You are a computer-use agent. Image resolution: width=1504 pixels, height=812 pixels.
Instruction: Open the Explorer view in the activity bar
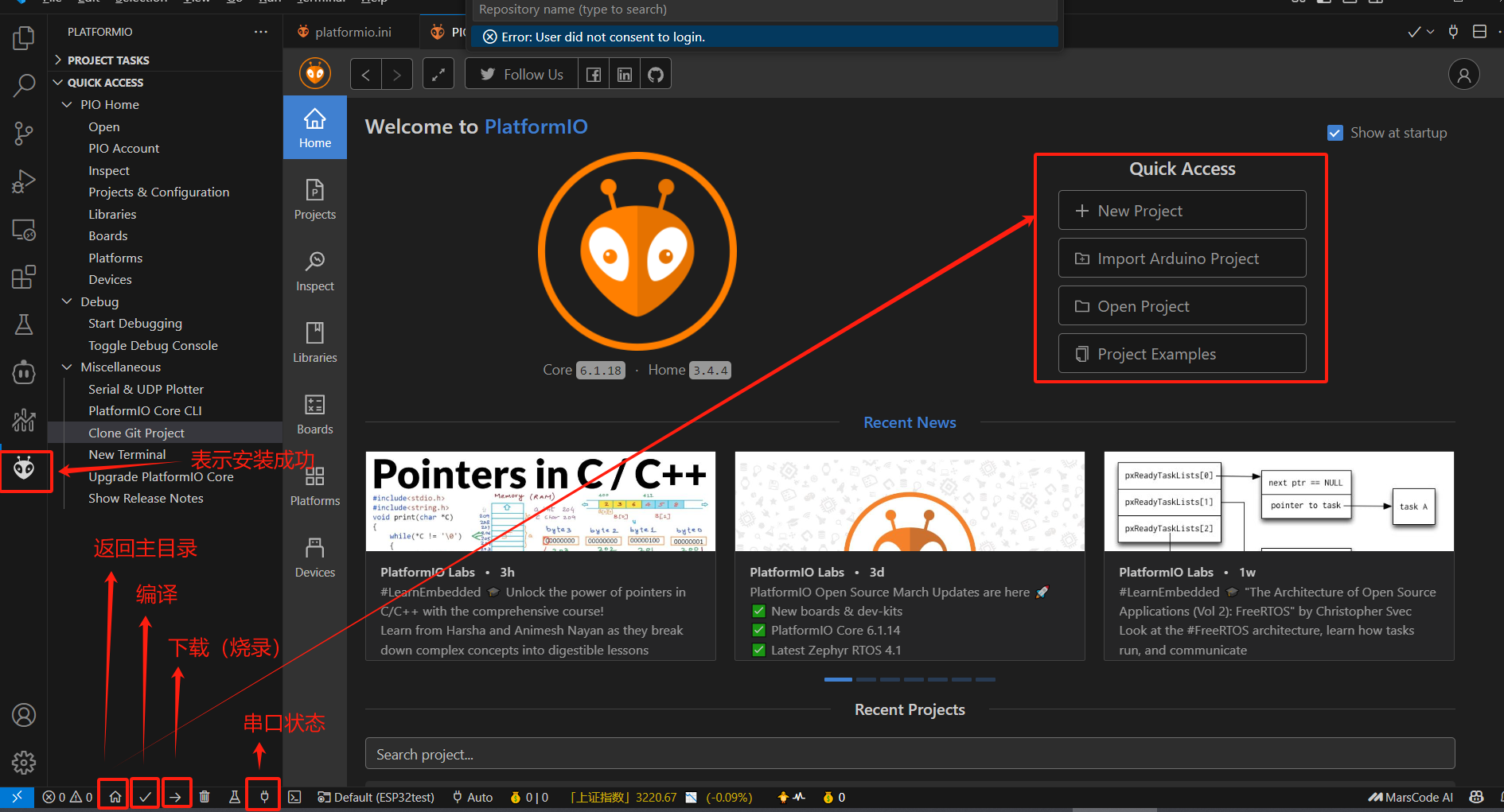click(x=24, y=37)
